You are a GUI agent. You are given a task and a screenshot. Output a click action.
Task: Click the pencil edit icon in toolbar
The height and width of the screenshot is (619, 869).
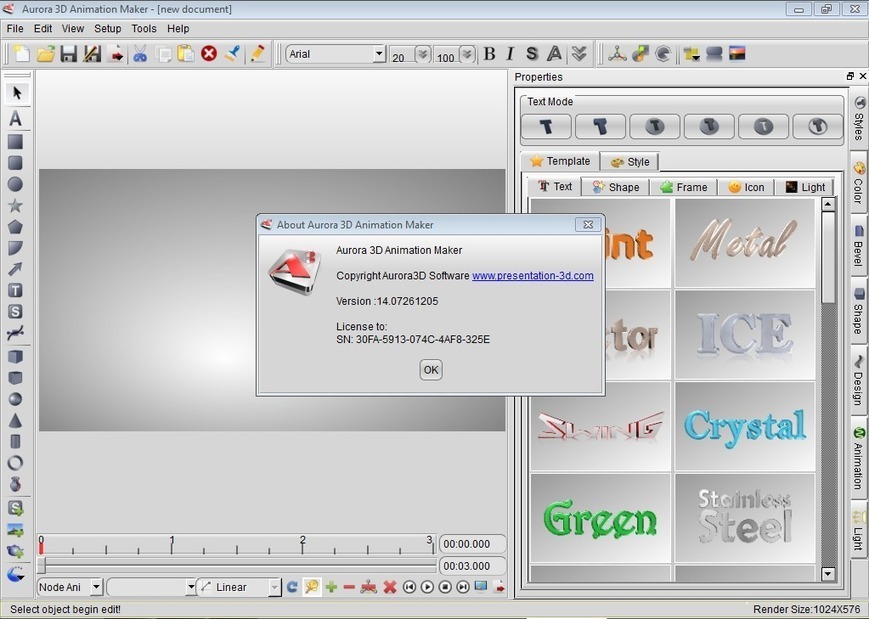click(x=257, y=54)
